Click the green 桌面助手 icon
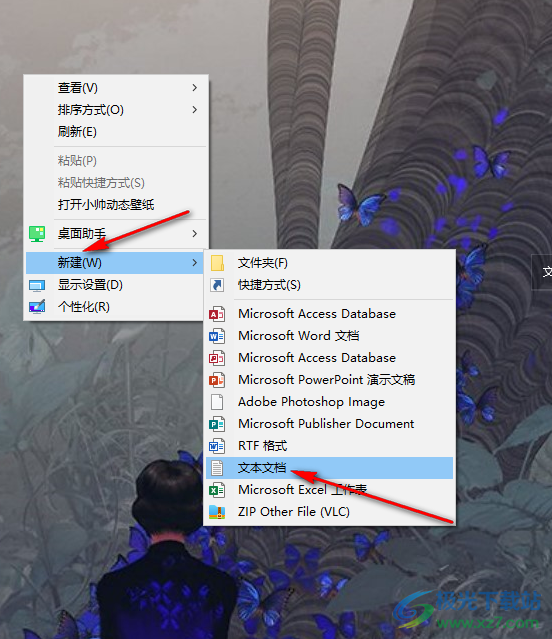This screenshot has width=552, height=639. (37, 234)
